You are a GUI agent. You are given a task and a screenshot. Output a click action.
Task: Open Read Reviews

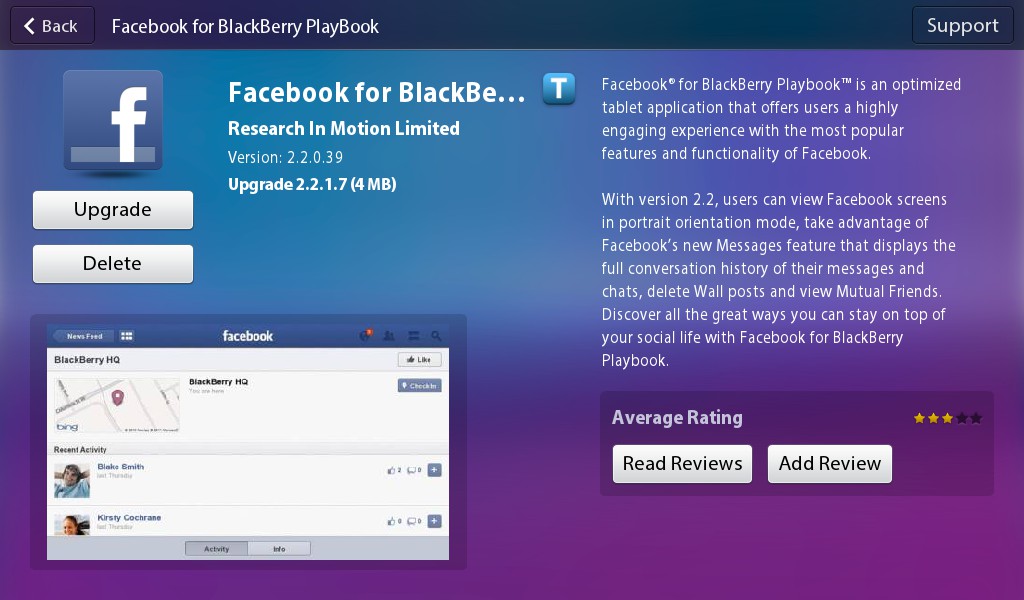(x=682, y=463)
